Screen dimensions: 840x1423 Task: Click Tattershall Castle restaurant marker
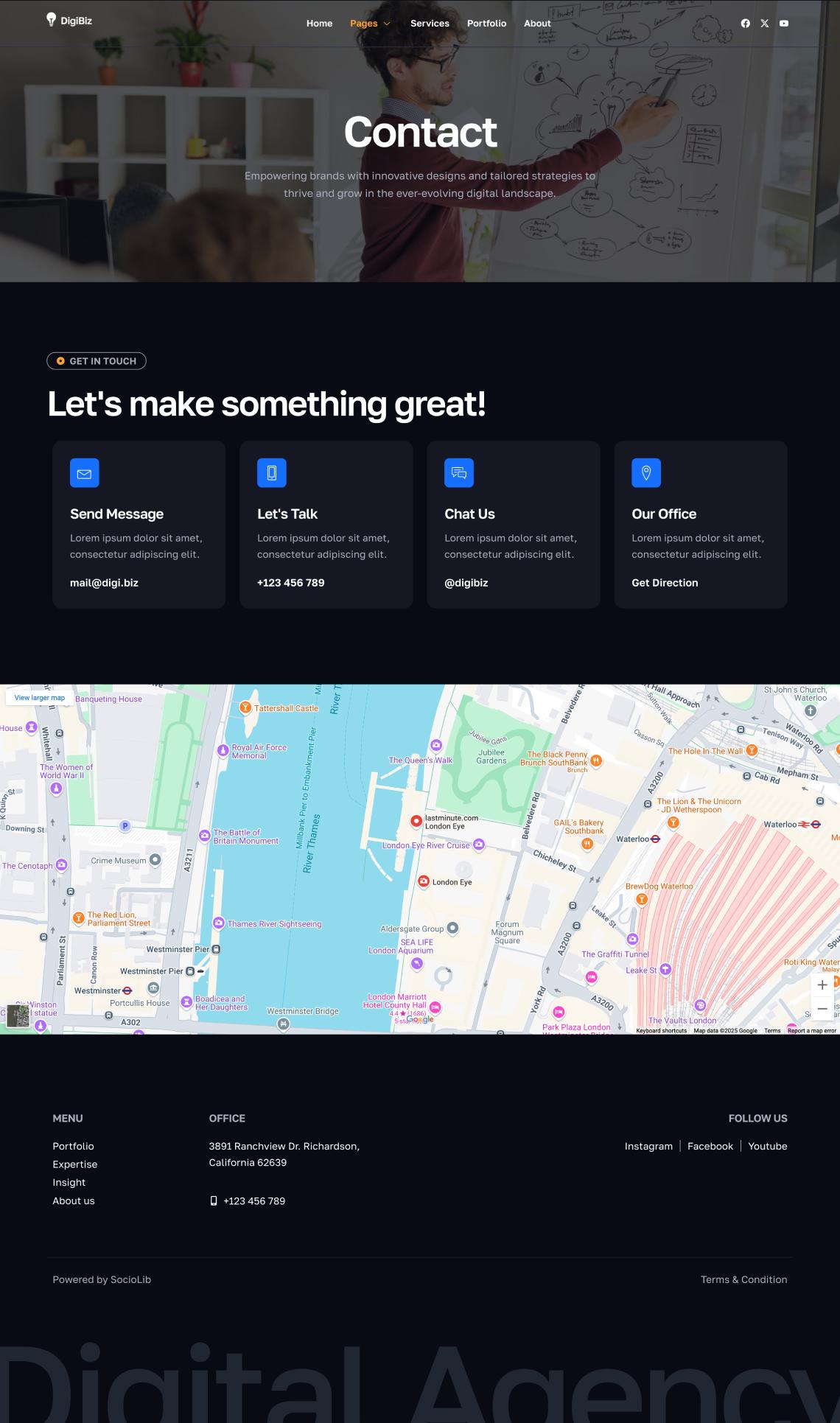tap(246, 707)
